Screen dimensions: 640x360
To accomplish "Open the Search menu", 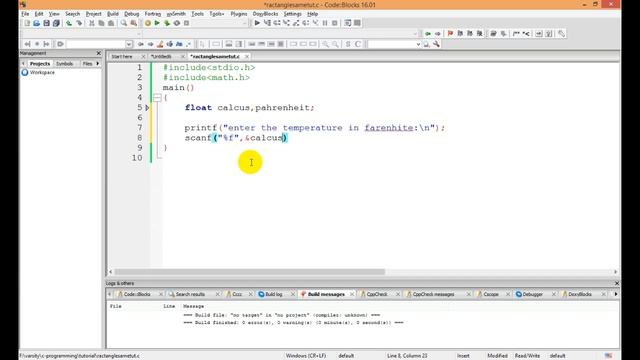I will coord(73,14).
